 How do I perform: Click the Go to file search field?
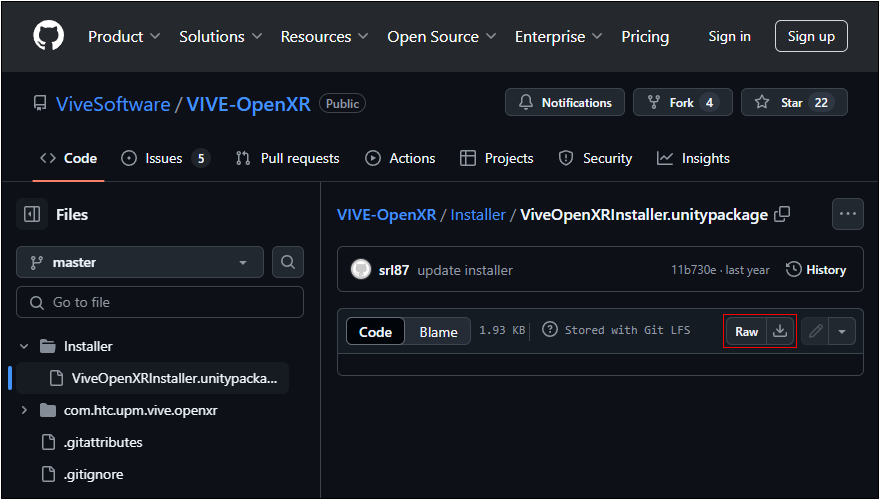[x=160, y=302]
